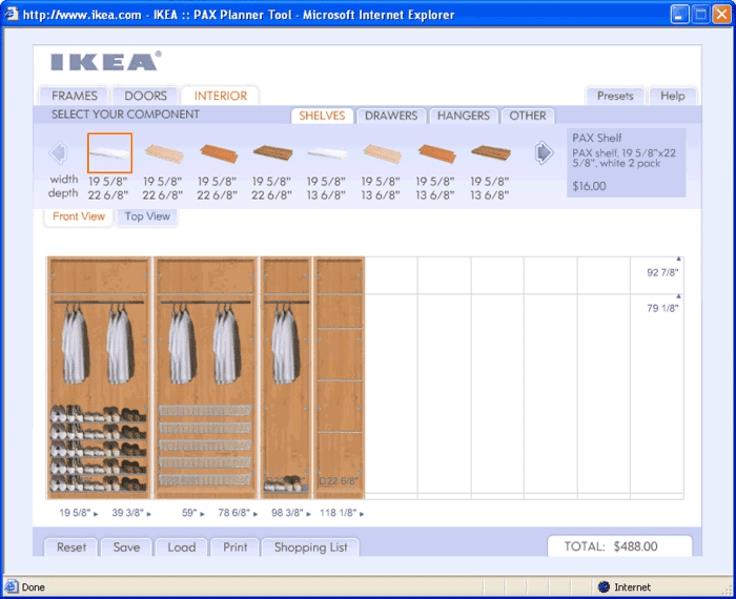Select the first wardrobe frame with shoe racks
The height and width of the screenshot is (599, 736).
click(x=99, y=377)
